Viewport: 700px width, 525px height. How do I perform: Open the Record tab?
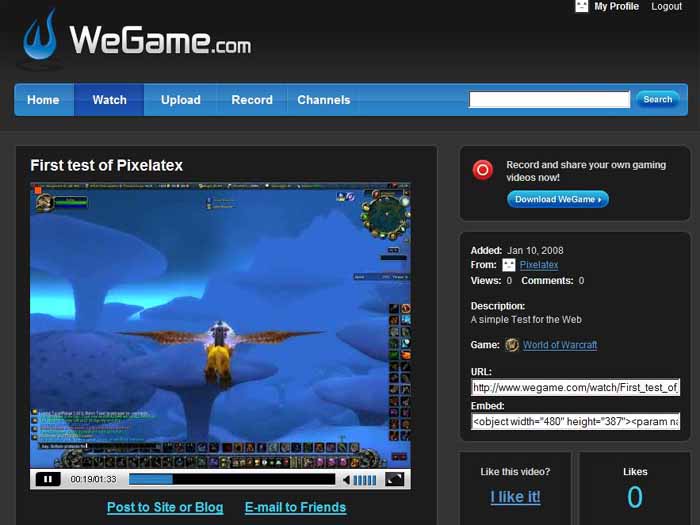coord(252,100)
